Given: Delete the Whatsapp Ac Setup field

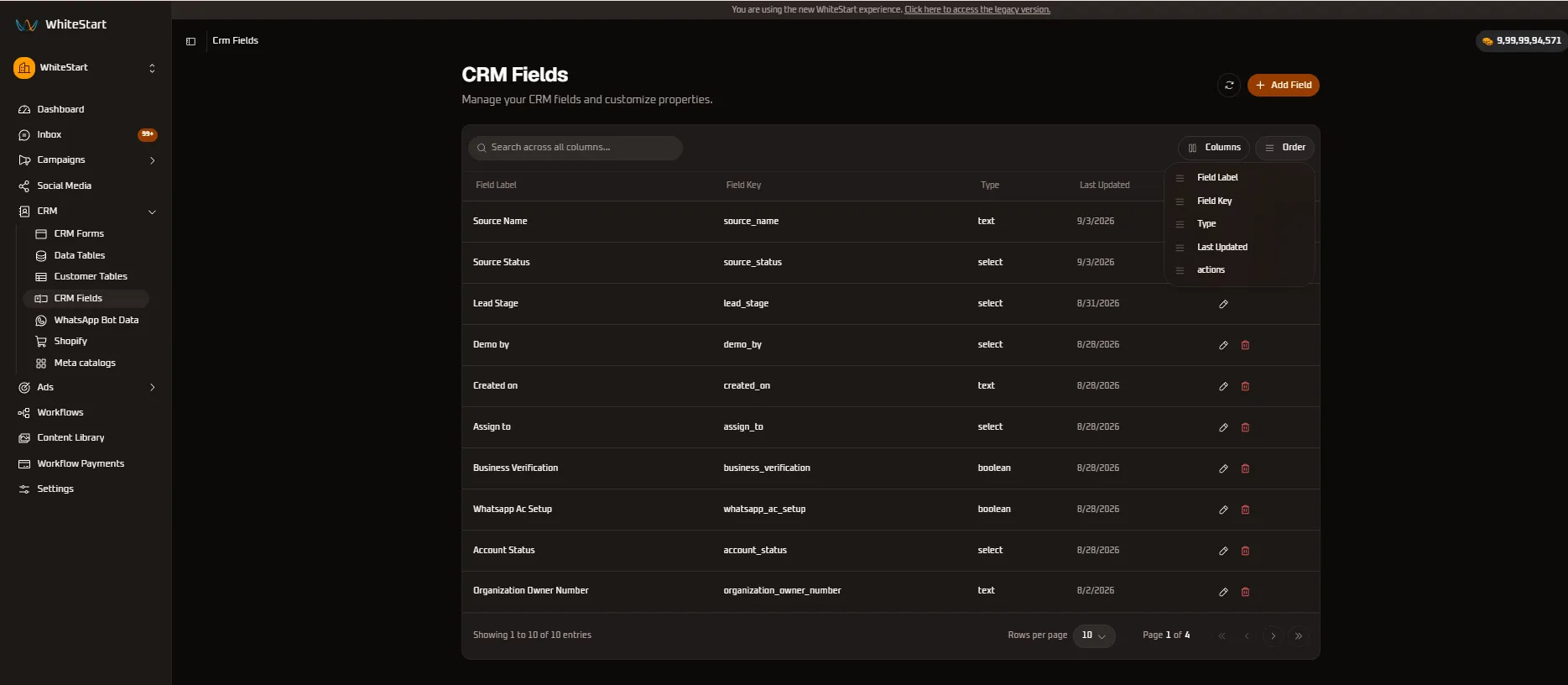Looking at the screenshot, I should (1245, 510).
